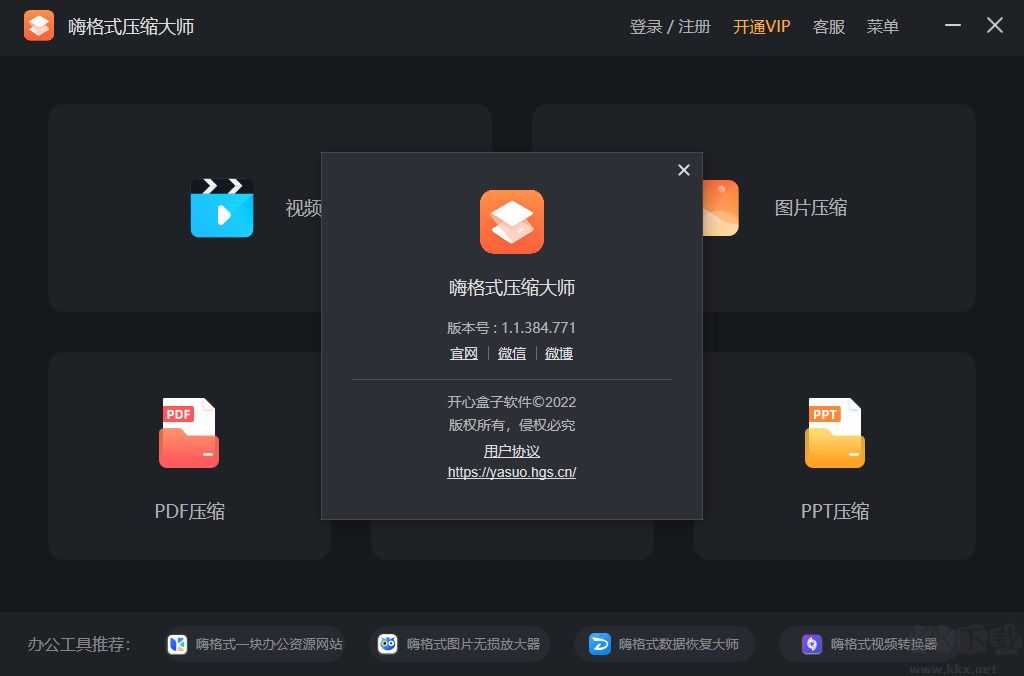This screenshot has width=1024, height=676.
Task: Open the 菜单 menu
Action: coord(883,27)
